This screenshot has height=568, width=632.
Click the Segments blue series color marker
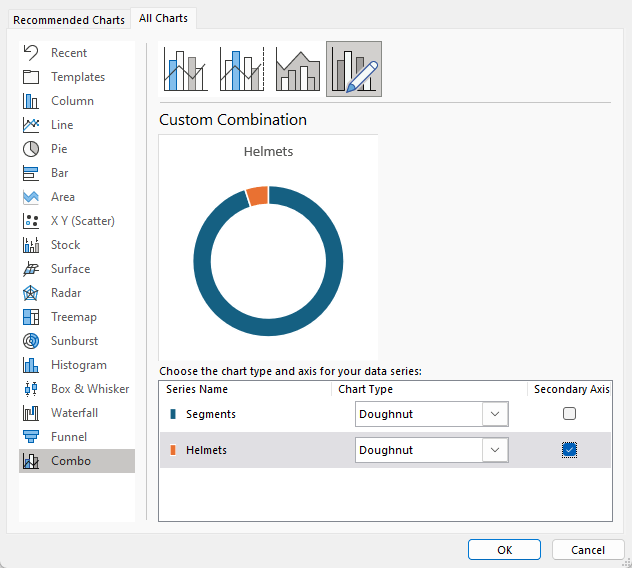pos(173,414)
